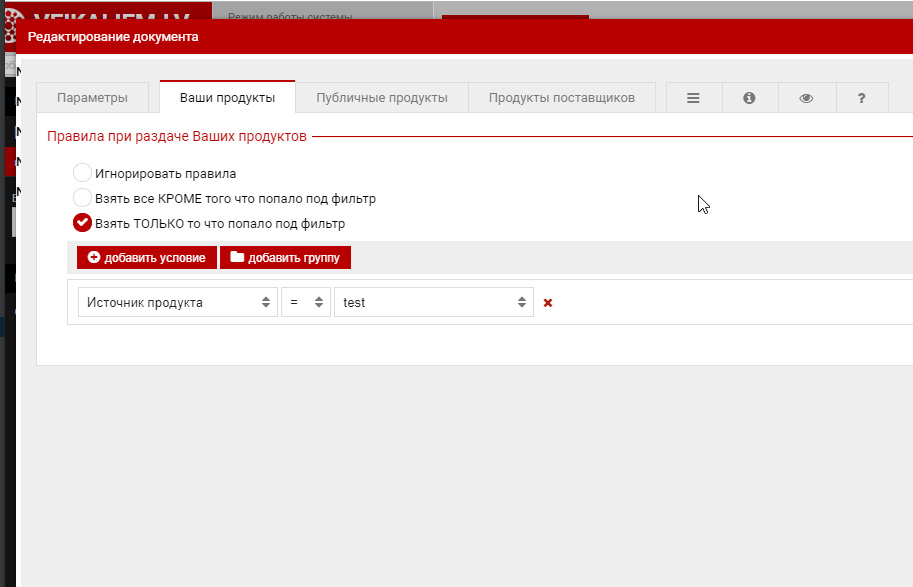Screen dimensions: 913x587
Task: Open the hamburger list icon tab
Action: tap(693, 98)
